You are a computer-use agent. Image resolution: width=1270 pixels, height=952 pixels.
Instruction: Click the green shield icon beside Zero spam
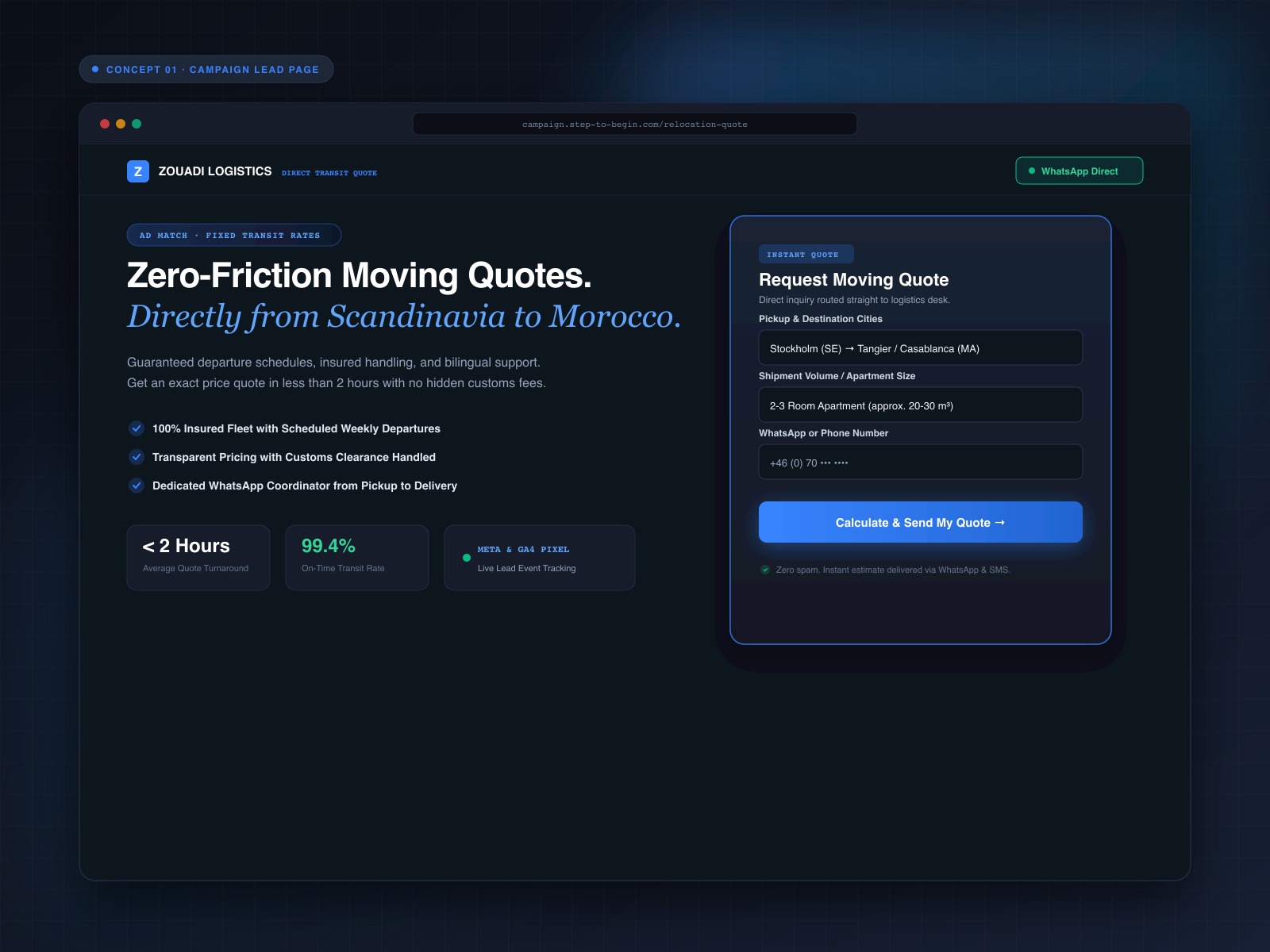(x=765, y=570)
